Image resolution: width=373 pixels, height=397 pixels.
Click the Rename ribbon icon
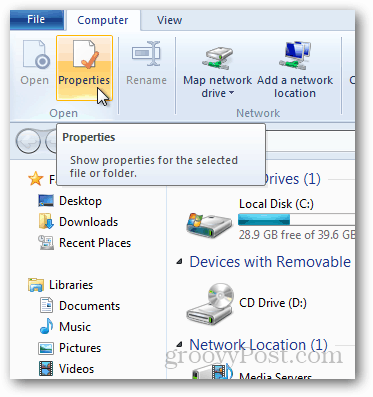(x=146, y=54)
